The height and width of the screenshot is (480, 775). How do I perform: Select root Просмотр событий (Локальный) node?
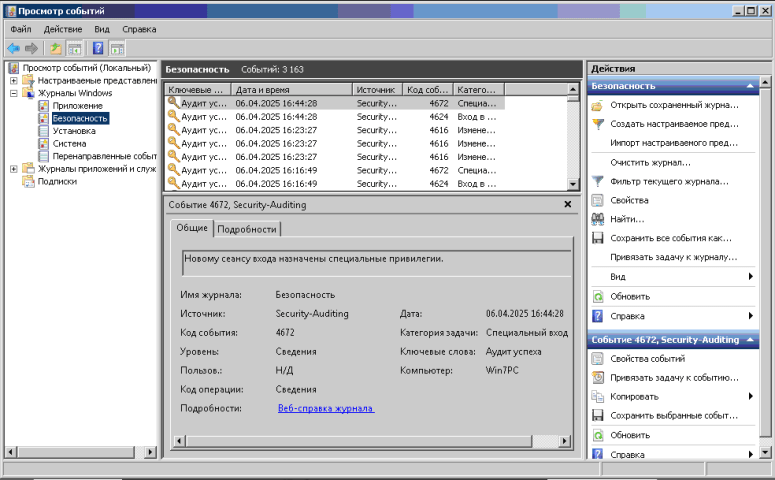[x=86, y=68]
